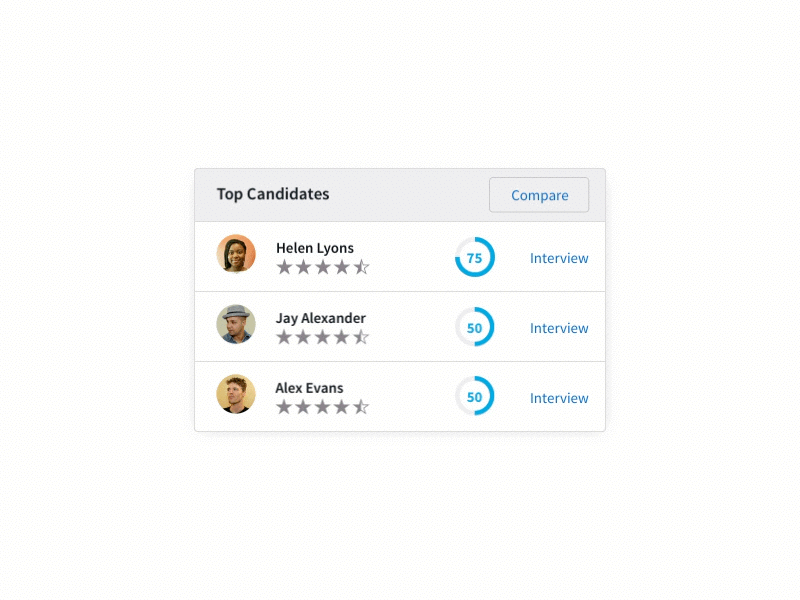Viewport: 800px width, 600px height.
Task: Click Alex Evans profile photo
Action: point(236,396)
